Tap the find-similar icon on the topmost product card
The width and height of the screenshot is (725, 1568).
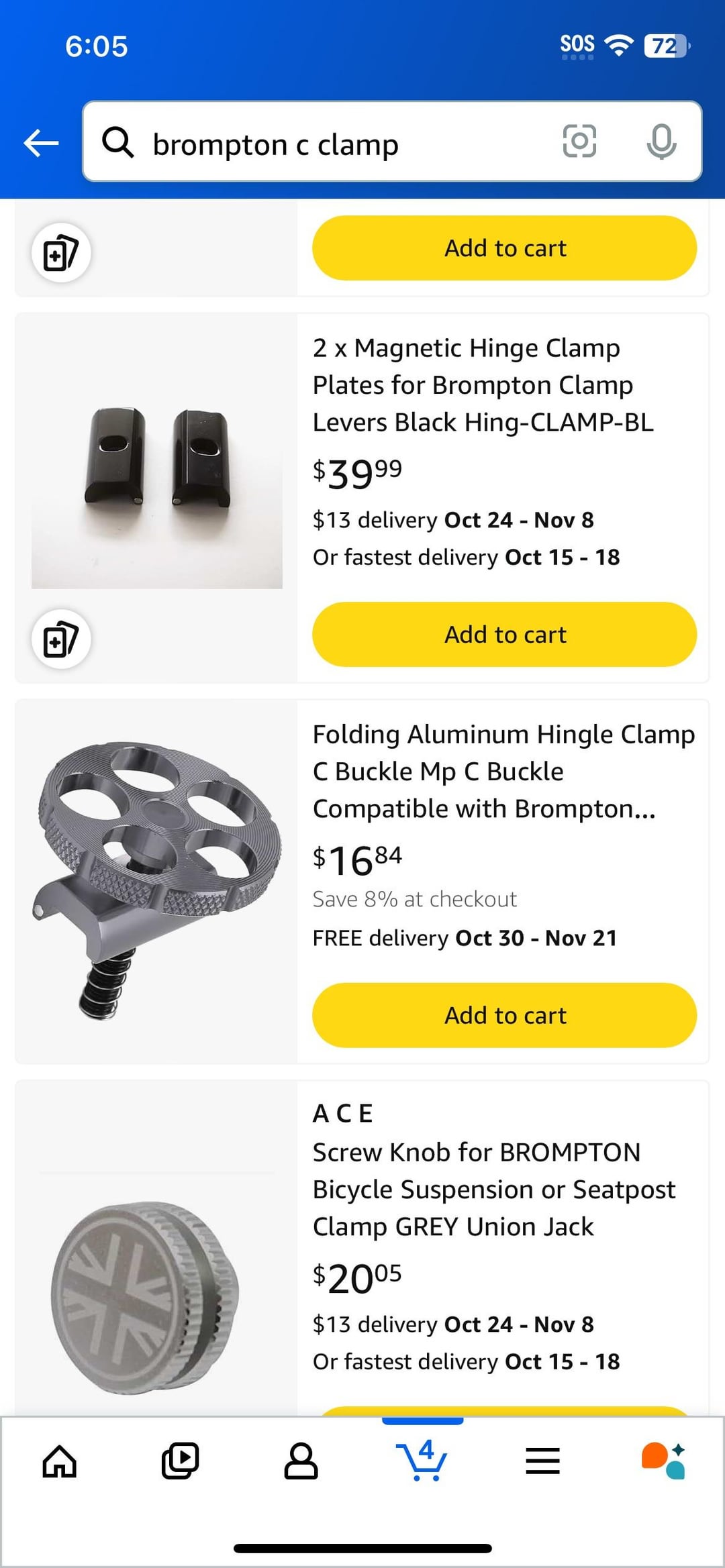click(61, 253)
